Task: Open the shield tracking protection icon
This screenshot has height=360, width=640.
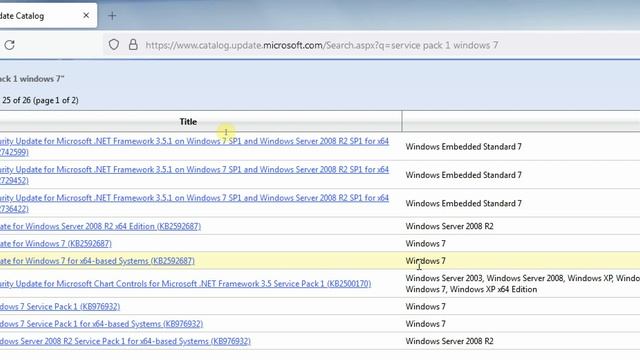Action: click(x=114, y=45)
